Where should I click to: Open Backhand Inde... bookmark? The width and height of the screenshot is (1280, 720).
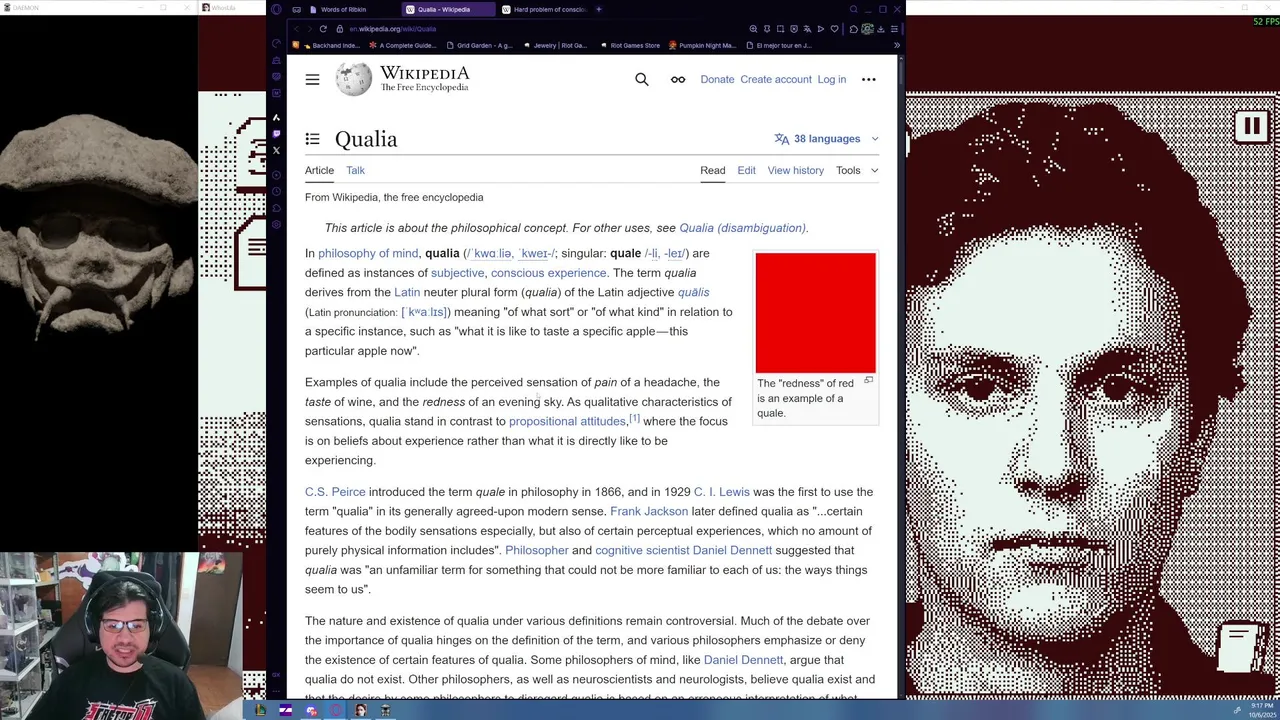click(x=329, y=45)
